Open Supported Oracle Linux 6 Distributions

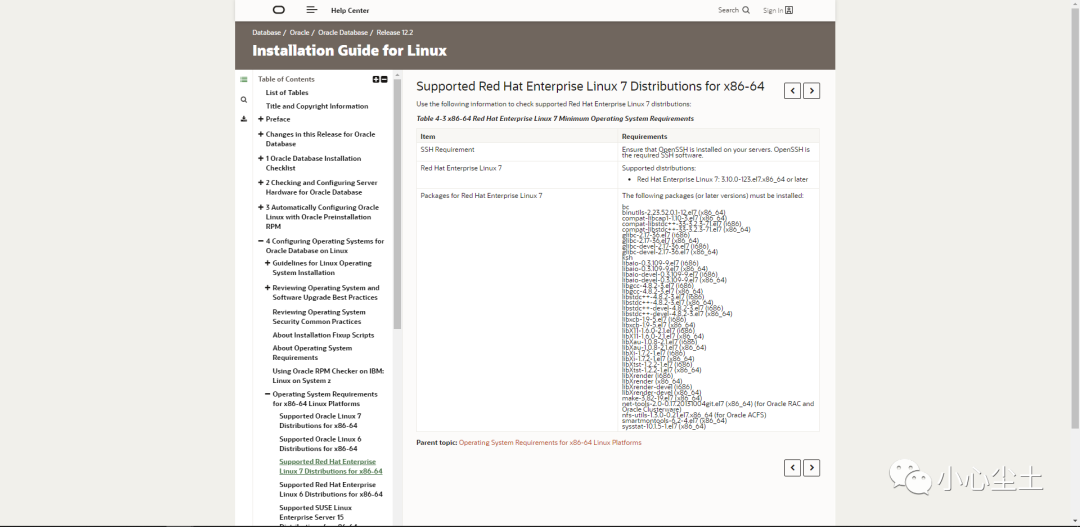coord(320,444)
